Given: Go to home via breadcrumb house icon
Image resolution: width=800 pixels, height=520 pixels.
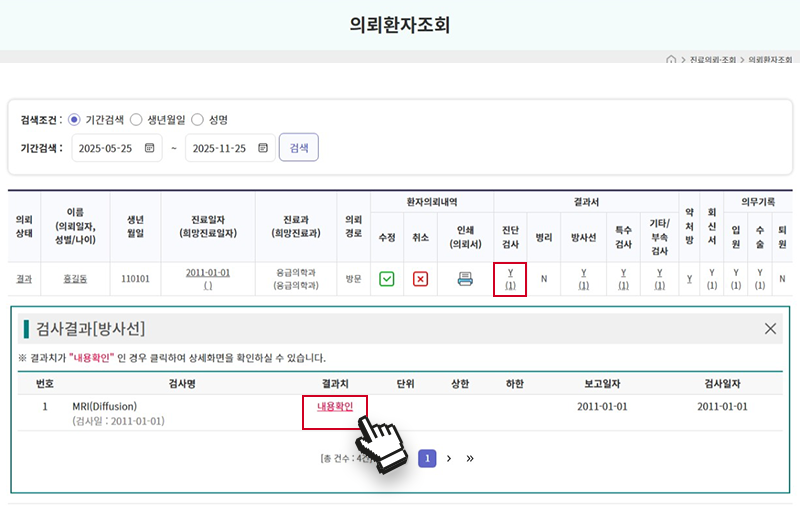Looking at the screenshot, I should pos(671,60).
